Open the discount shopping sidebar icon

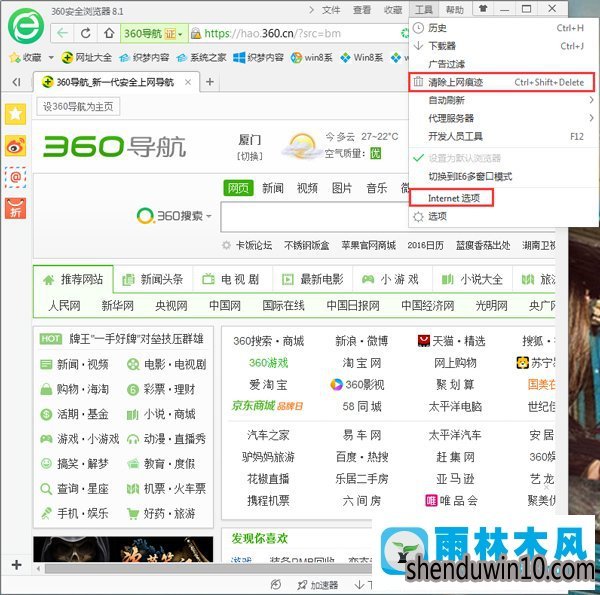point(15,209)
